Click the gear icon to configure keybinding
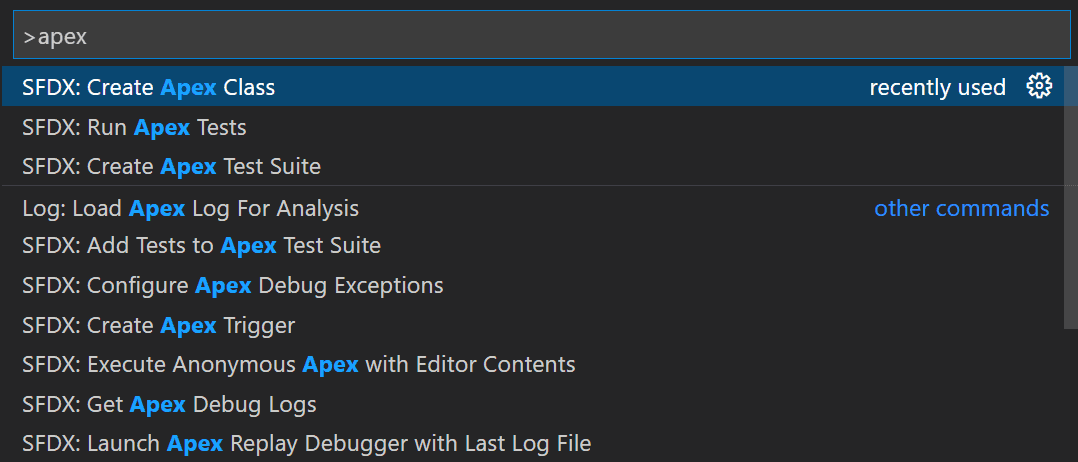The image size is (1078, 462). point(1039,87)
